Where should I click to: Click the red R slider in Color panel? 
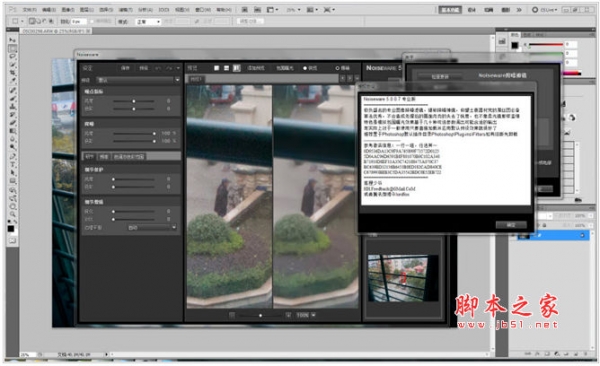point(545,44)
